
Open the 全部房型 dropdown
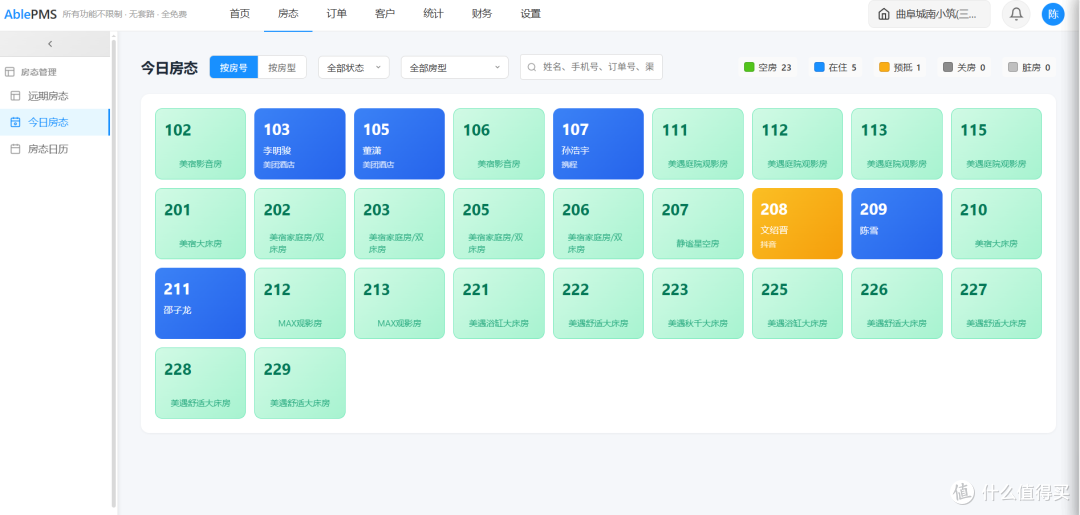[x=455, y=67]
